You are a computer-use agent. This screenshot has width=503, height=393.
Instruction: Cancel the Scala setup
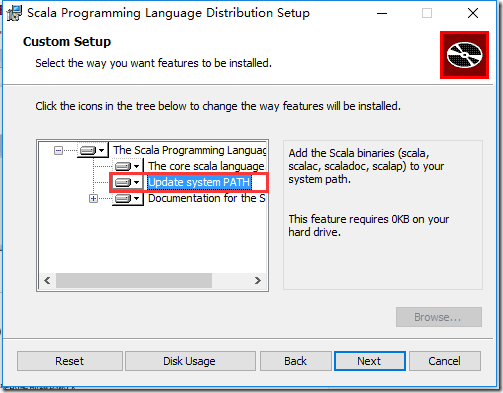[x=445, y=361]
